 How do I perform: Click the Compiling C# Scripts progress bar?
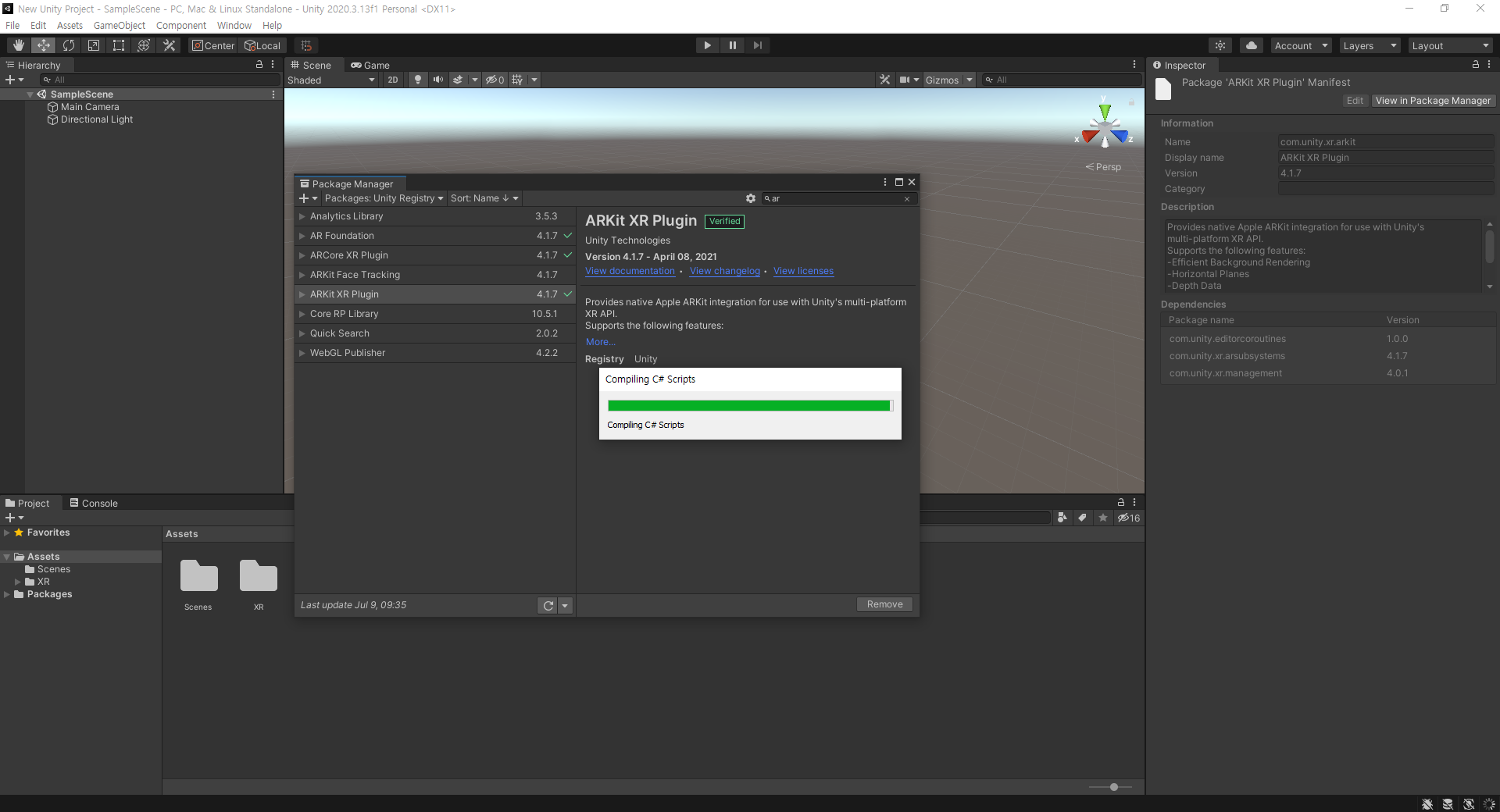click(x=750, y=405)
